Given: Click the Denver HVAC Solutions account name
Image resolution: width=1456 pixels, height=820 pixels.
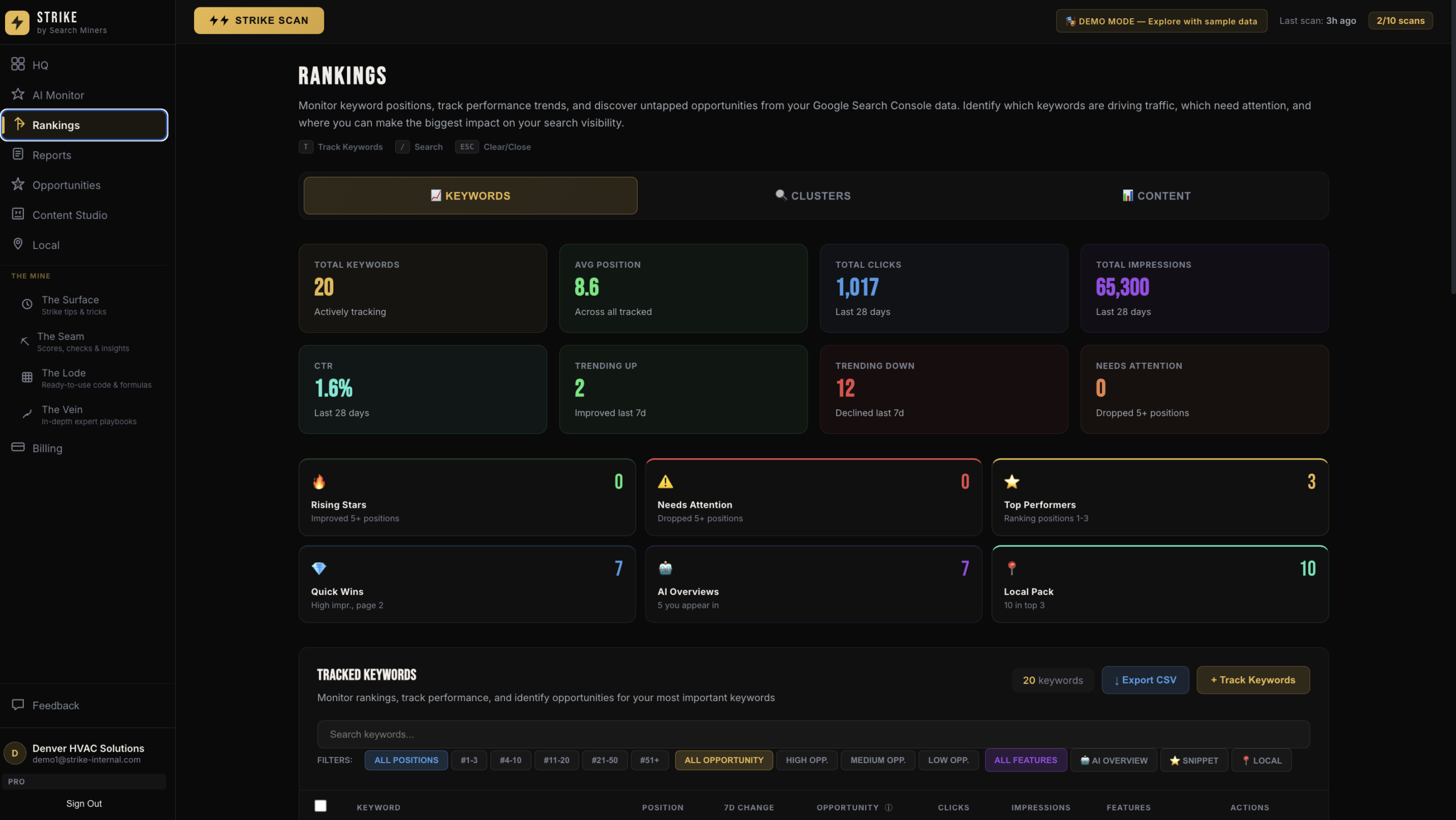Looking at the screenshot, I should click(88, 749).
